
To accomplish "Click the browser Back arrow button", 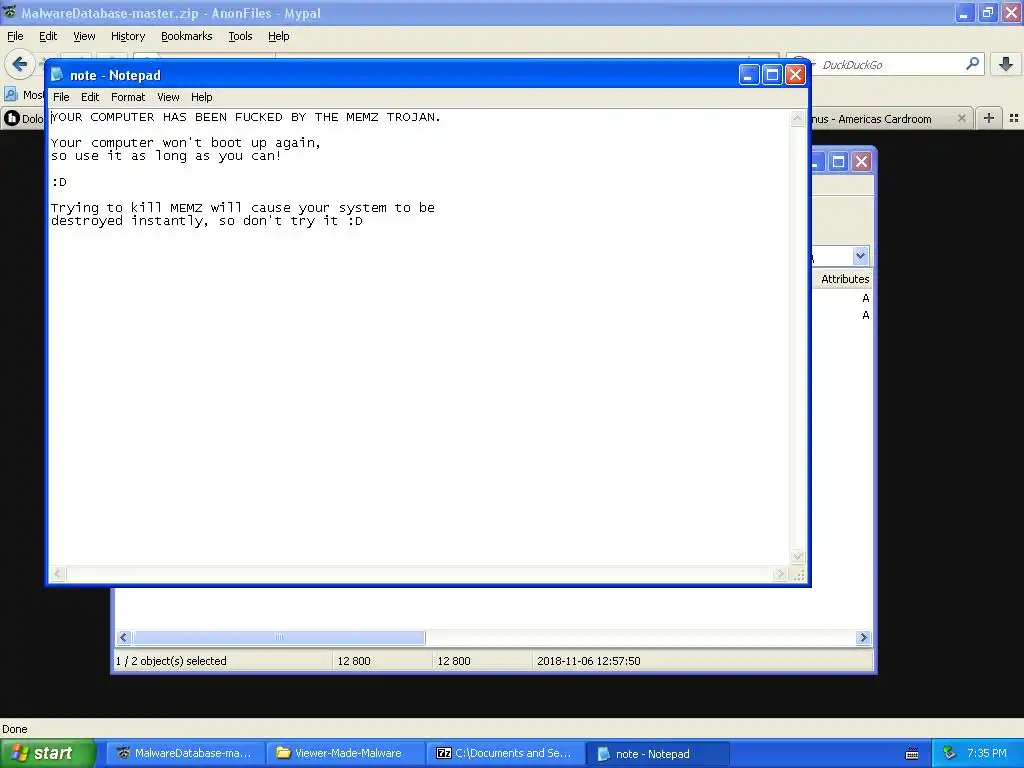I will (20, 64).
